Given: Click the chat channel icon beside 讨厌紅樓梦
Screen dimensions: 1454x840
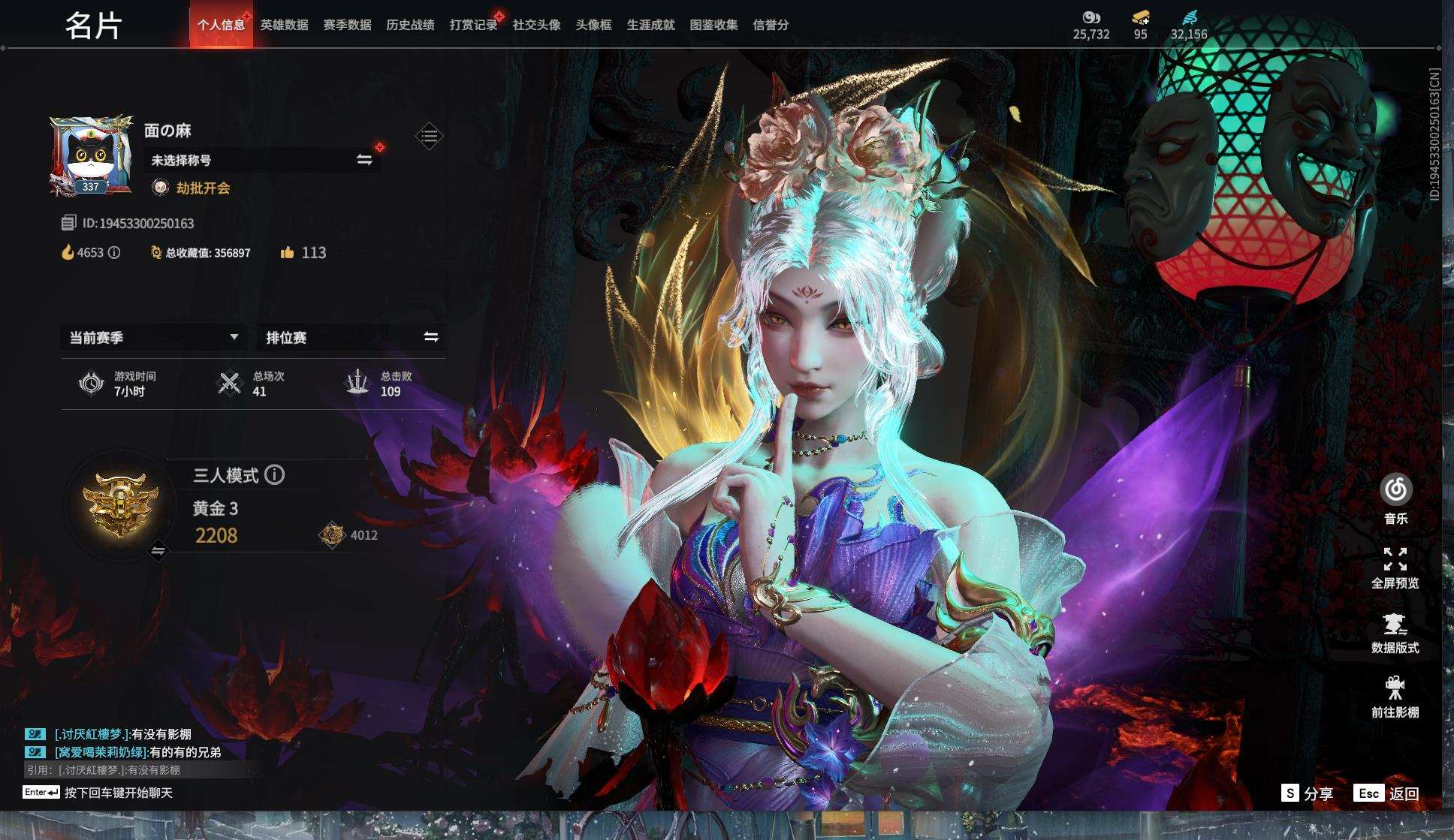Looking at the screenshot, I should [35, 734].
